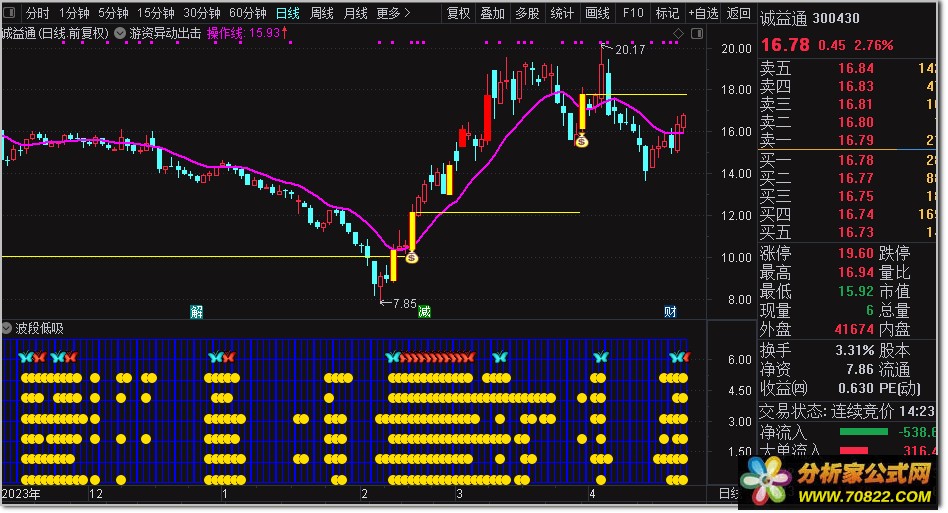Select the 卖三 ask price 16.81
The image size is (948, 513).
click(x=855, y=104)
